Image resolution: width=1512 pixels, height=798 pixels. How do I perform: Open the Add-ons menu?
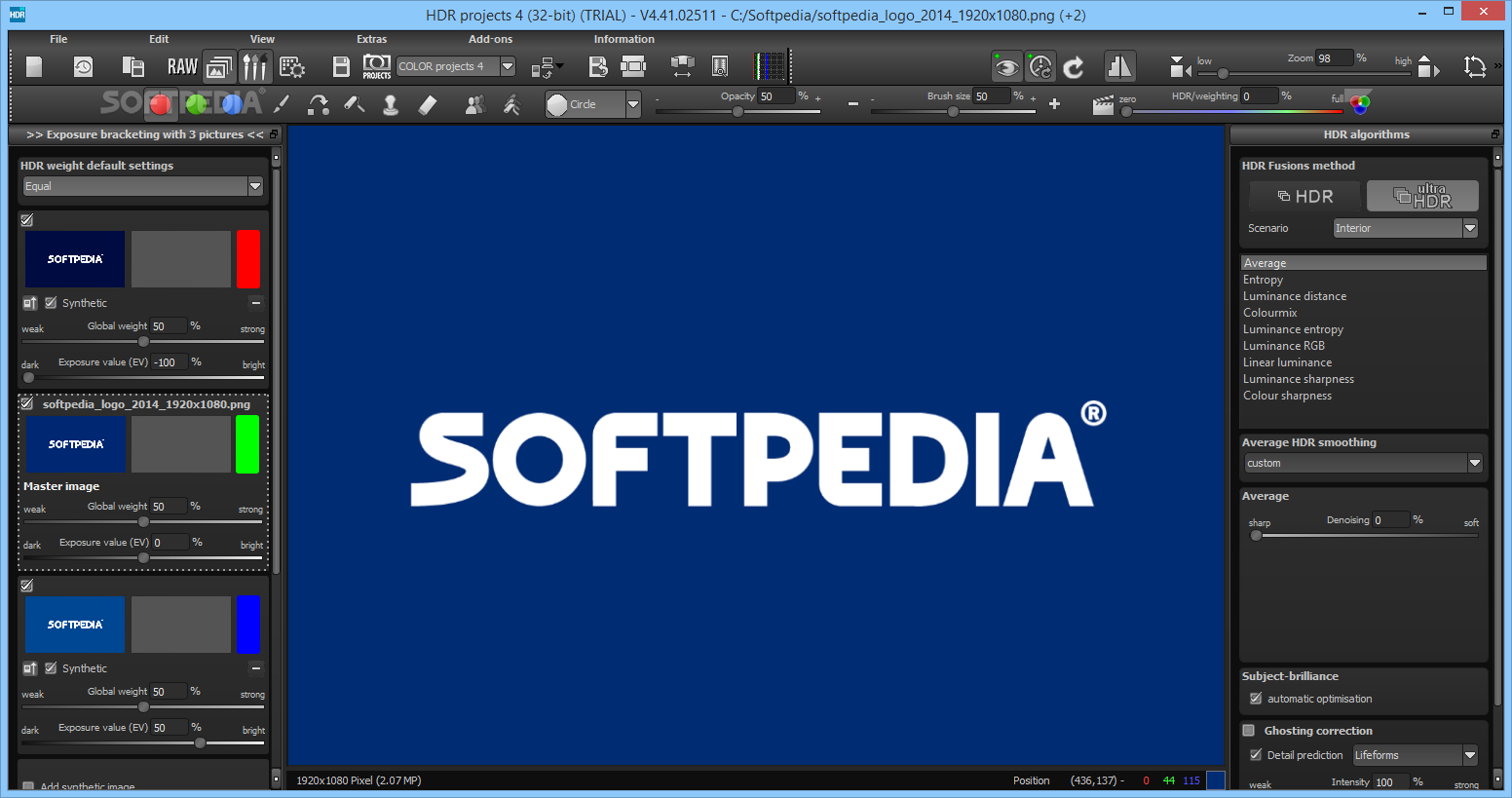pyautogui.click(x=490, y=39)
